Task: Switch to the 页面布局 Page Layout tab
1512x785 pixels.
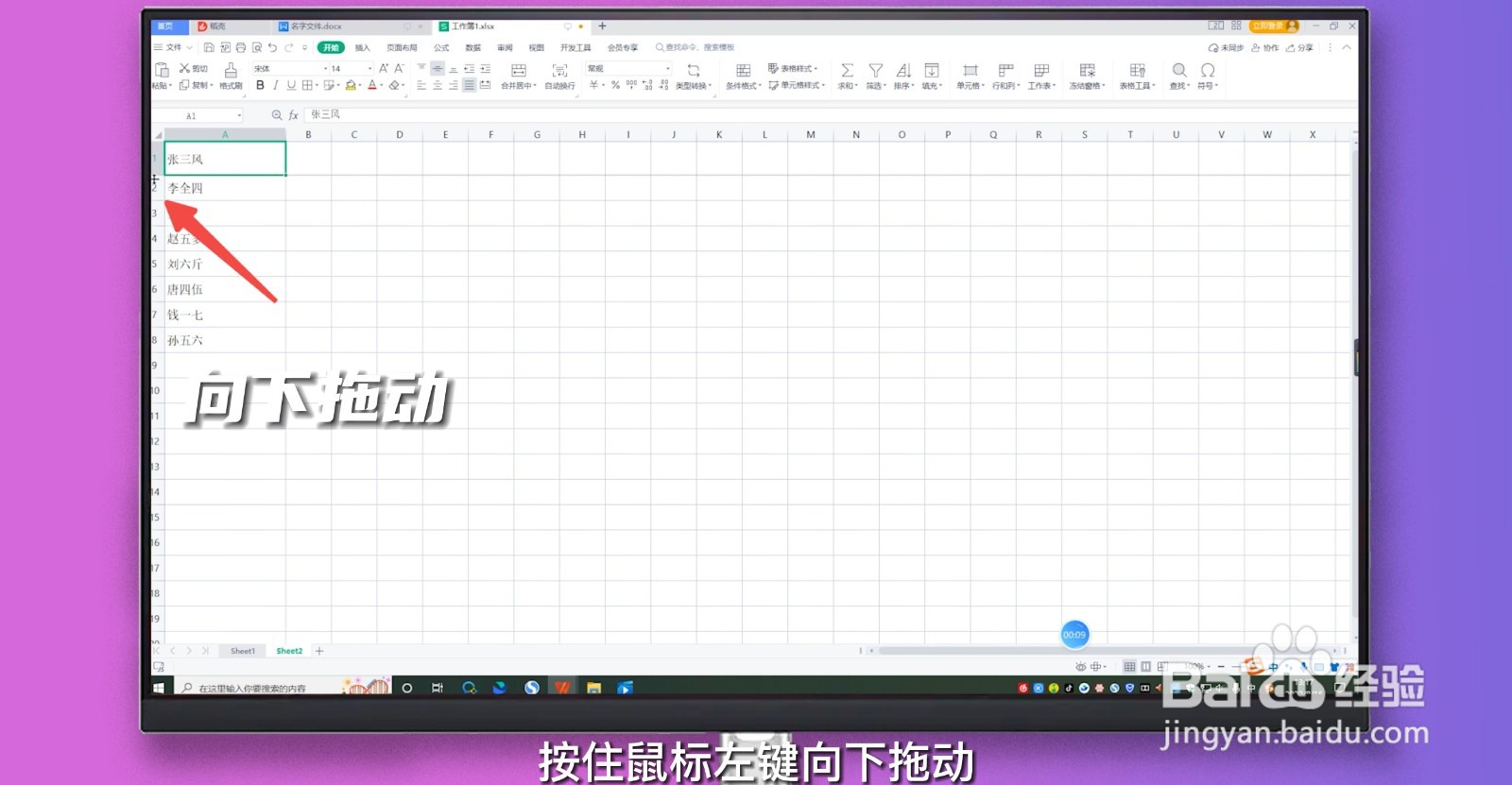Action: [x=402, y=47]
